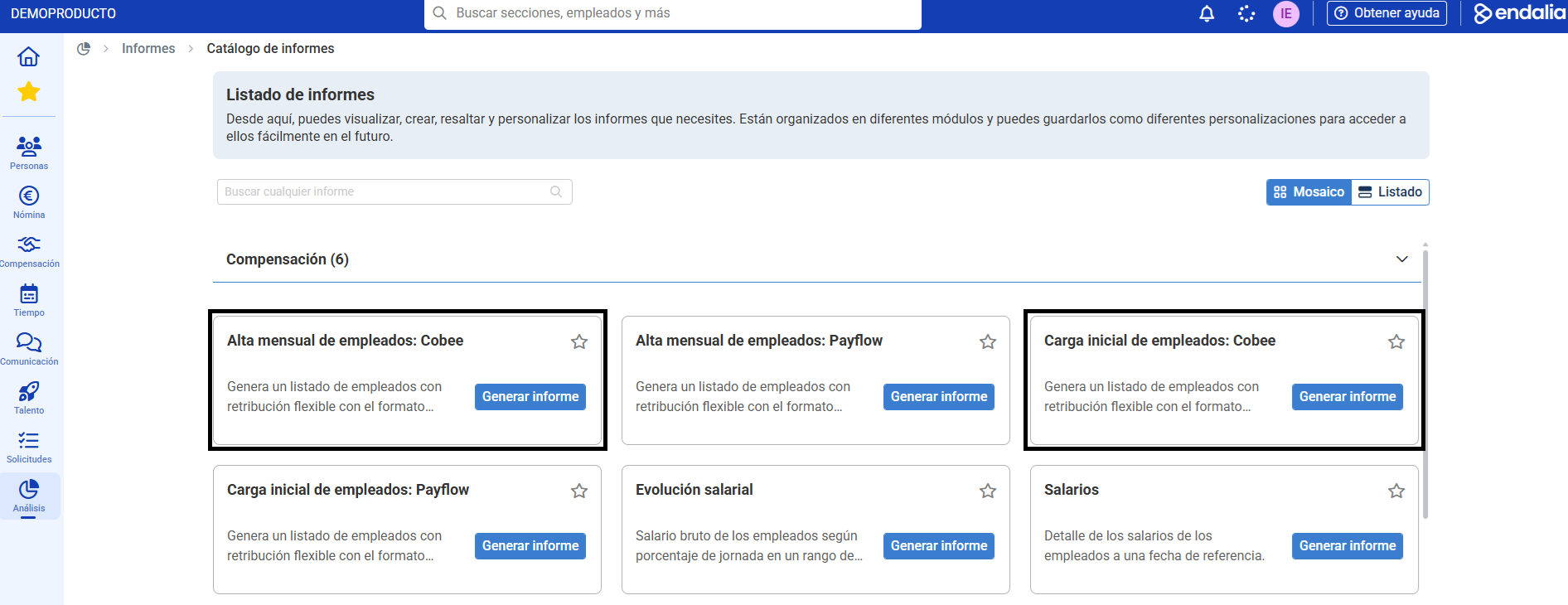Screen dimensions: 1568x605
Task: Switch to Listado view
Action: pos(1390,191)
